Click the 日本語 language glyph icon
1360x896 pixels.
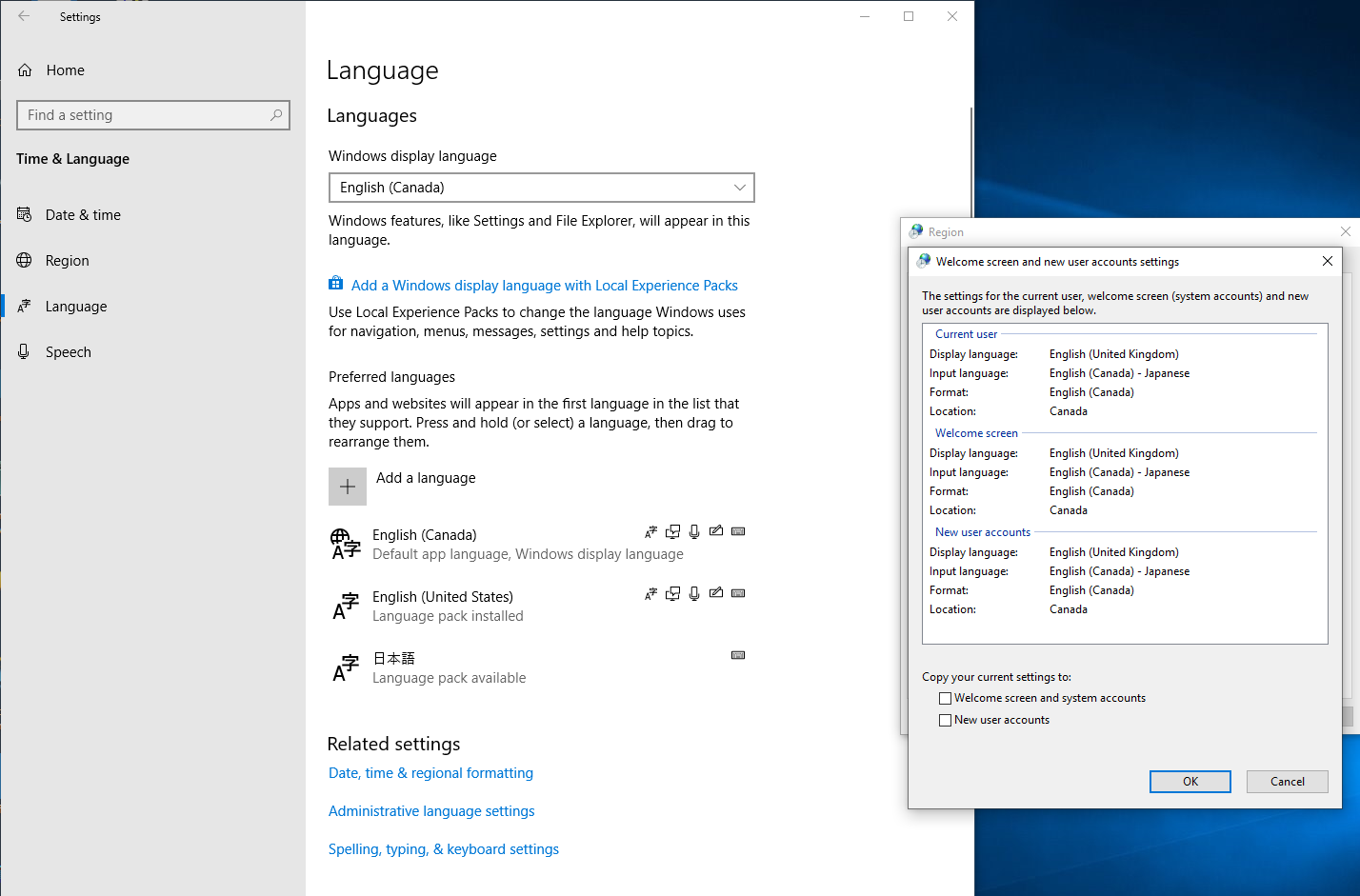(x=346, y=667)
